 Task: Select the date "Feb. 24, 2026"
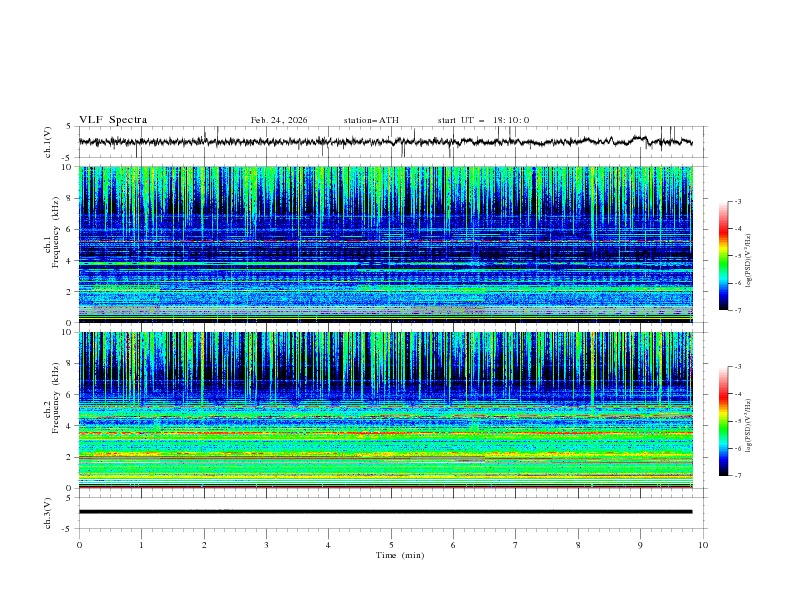(279, 120)
